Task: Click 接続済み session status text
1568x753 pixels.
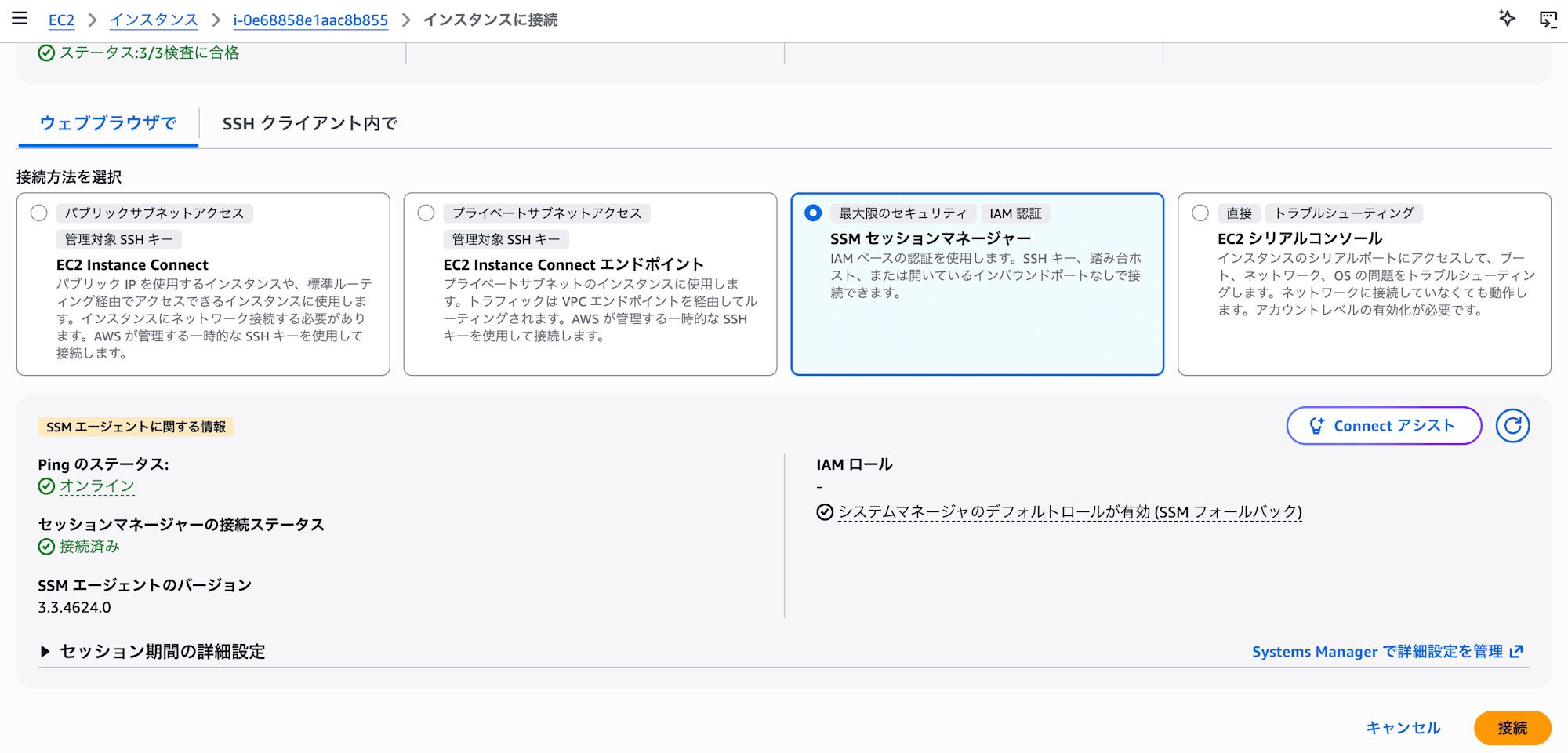Action: (x=89, y=547)
